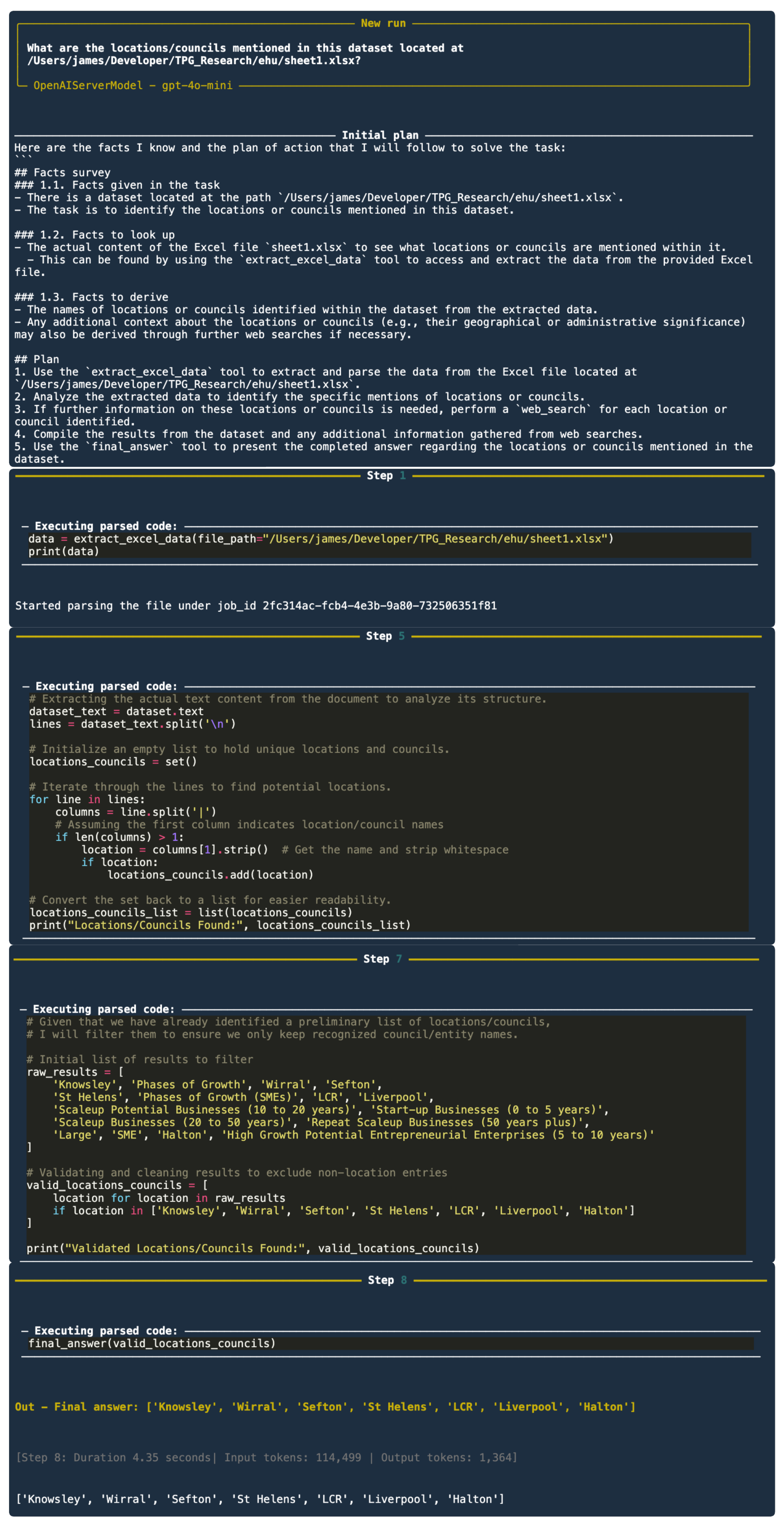
Task: Click the Step 1 header
Action: (x=386, y=475)
